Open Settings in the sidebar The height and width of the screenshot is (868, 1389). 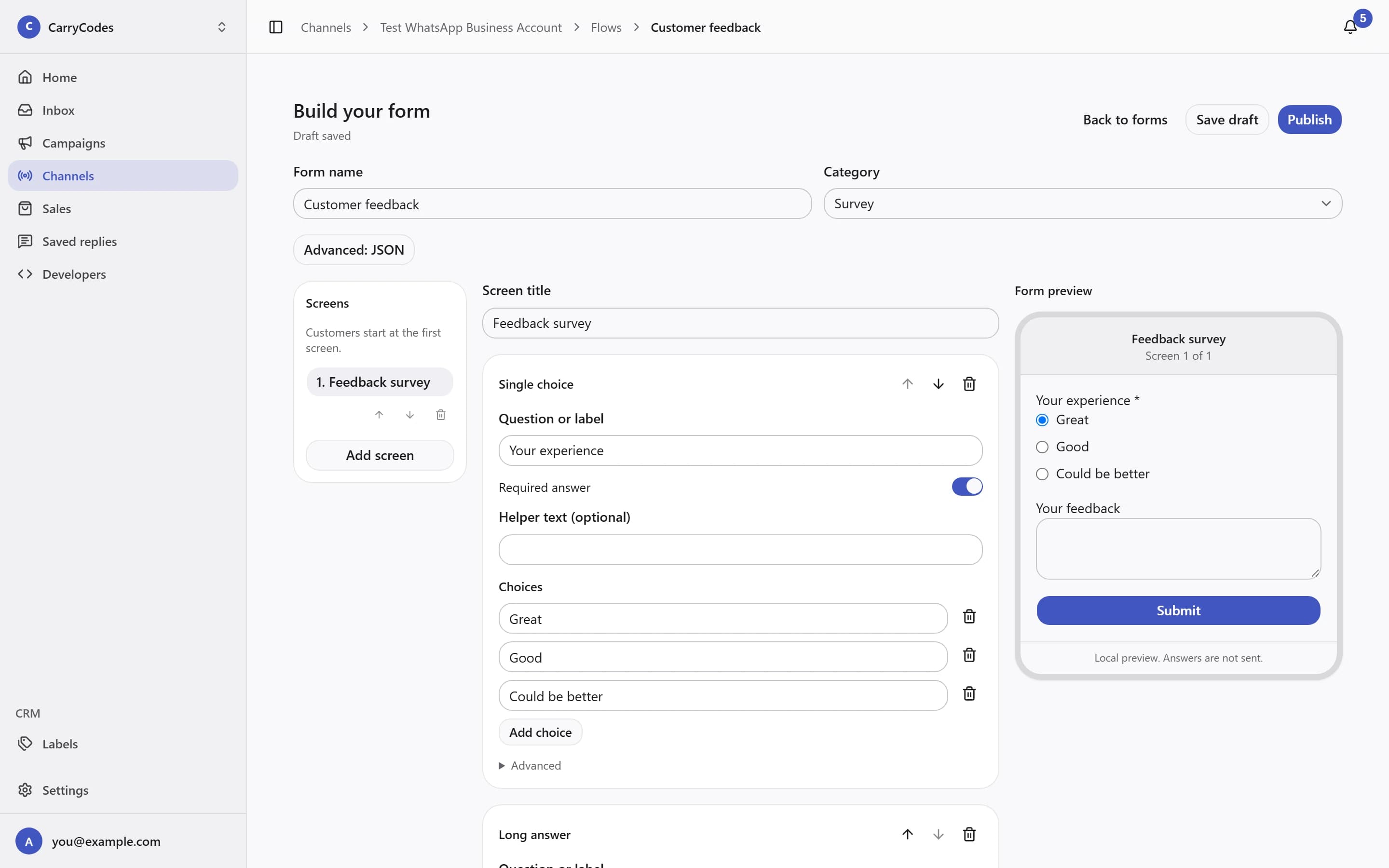tap(123, 790)
